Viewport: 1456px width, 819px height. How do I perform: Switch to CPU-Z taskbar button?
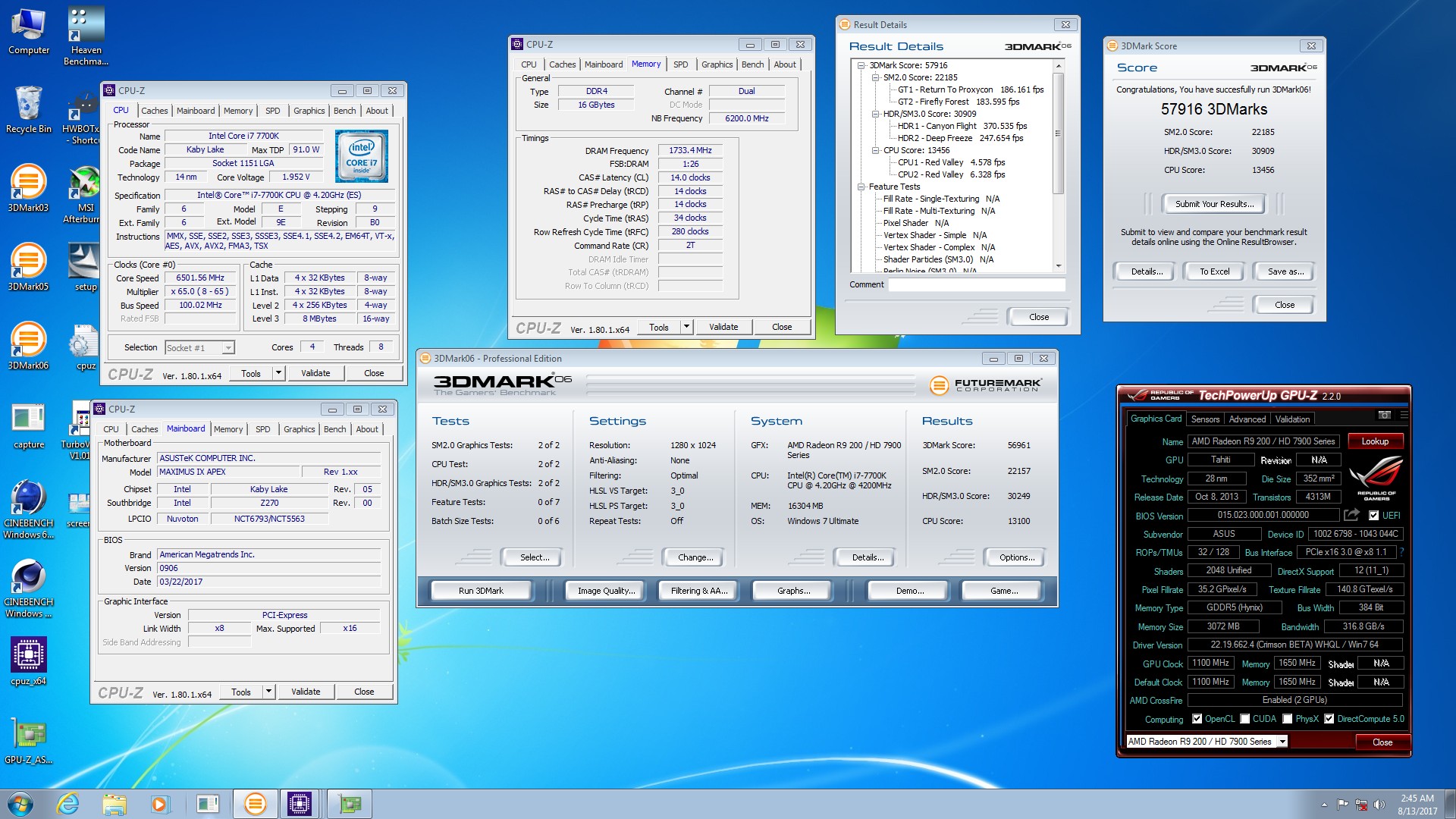point(300,804)
